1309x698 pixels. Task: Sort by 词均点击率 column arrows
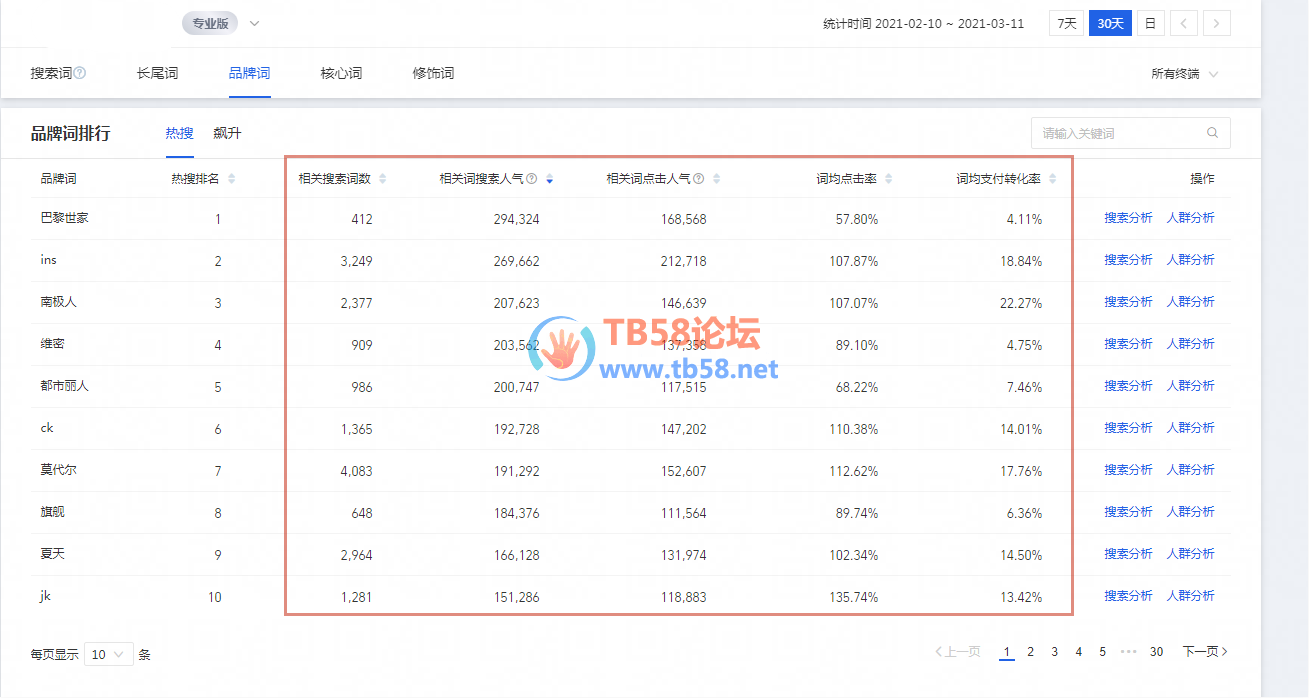pyautogui.click(x=889, y=179)
